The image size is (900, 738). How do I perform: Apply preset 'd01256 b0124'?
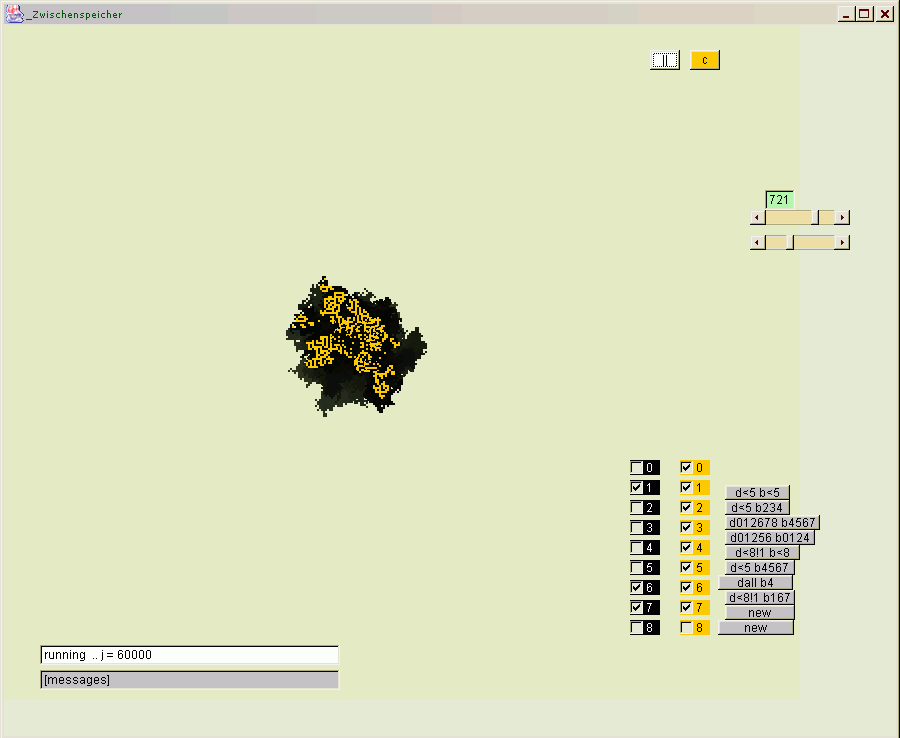[x=770, y=537]
